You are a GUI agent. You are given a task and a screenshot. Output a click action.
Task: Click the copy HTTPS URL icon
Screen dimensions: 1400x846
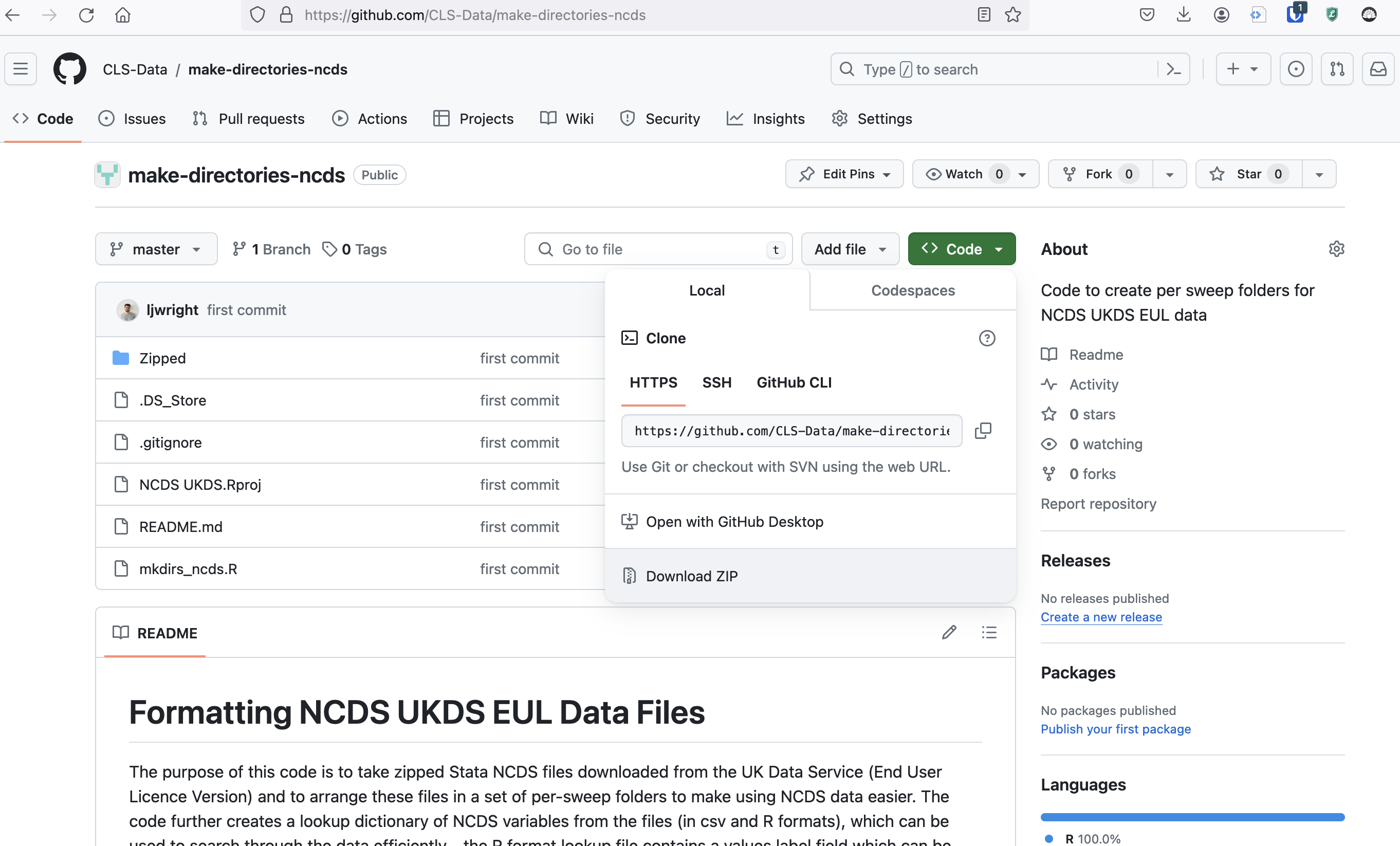tap(983, 431)
